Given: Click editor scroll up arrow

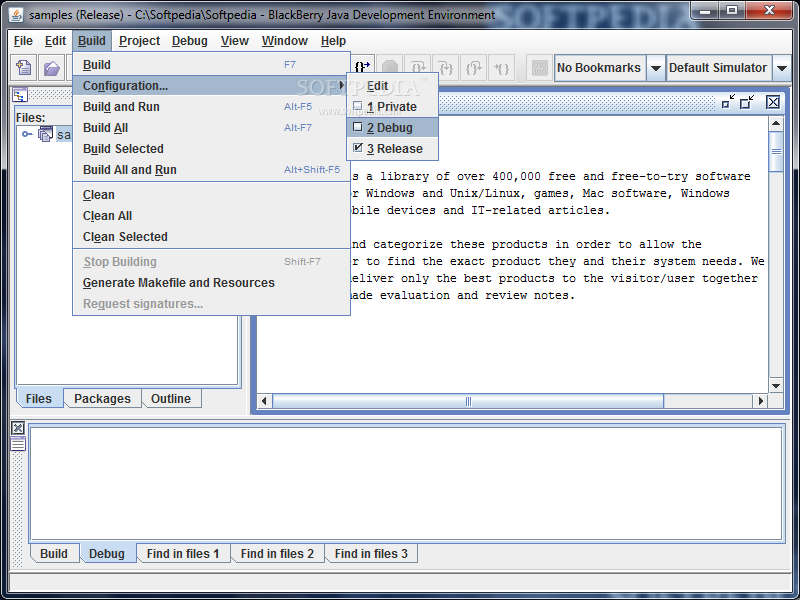Looking at the screenshot, I should click(x=776, y=123).
